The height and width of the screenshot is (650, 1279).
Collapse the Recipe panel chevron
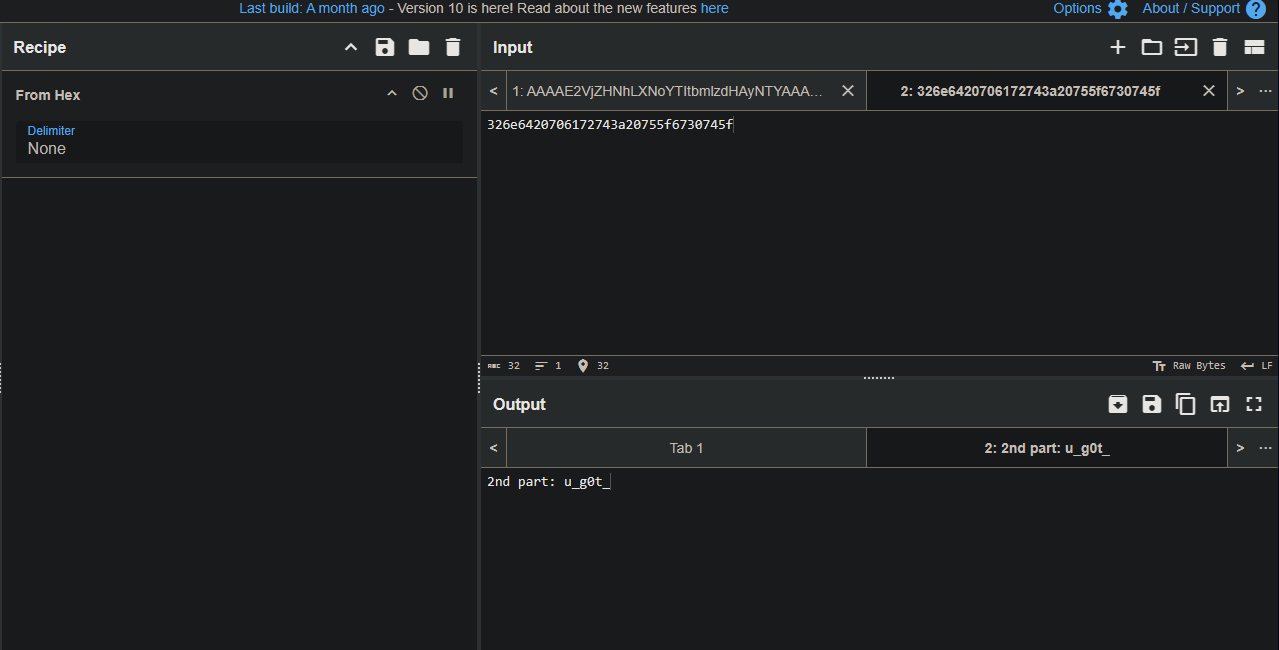tap(350, 47)
